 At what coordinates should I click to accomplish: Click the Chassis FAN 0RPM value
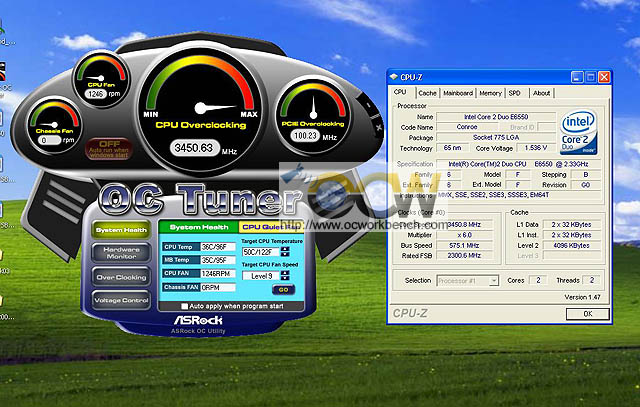tap(218, 287)
